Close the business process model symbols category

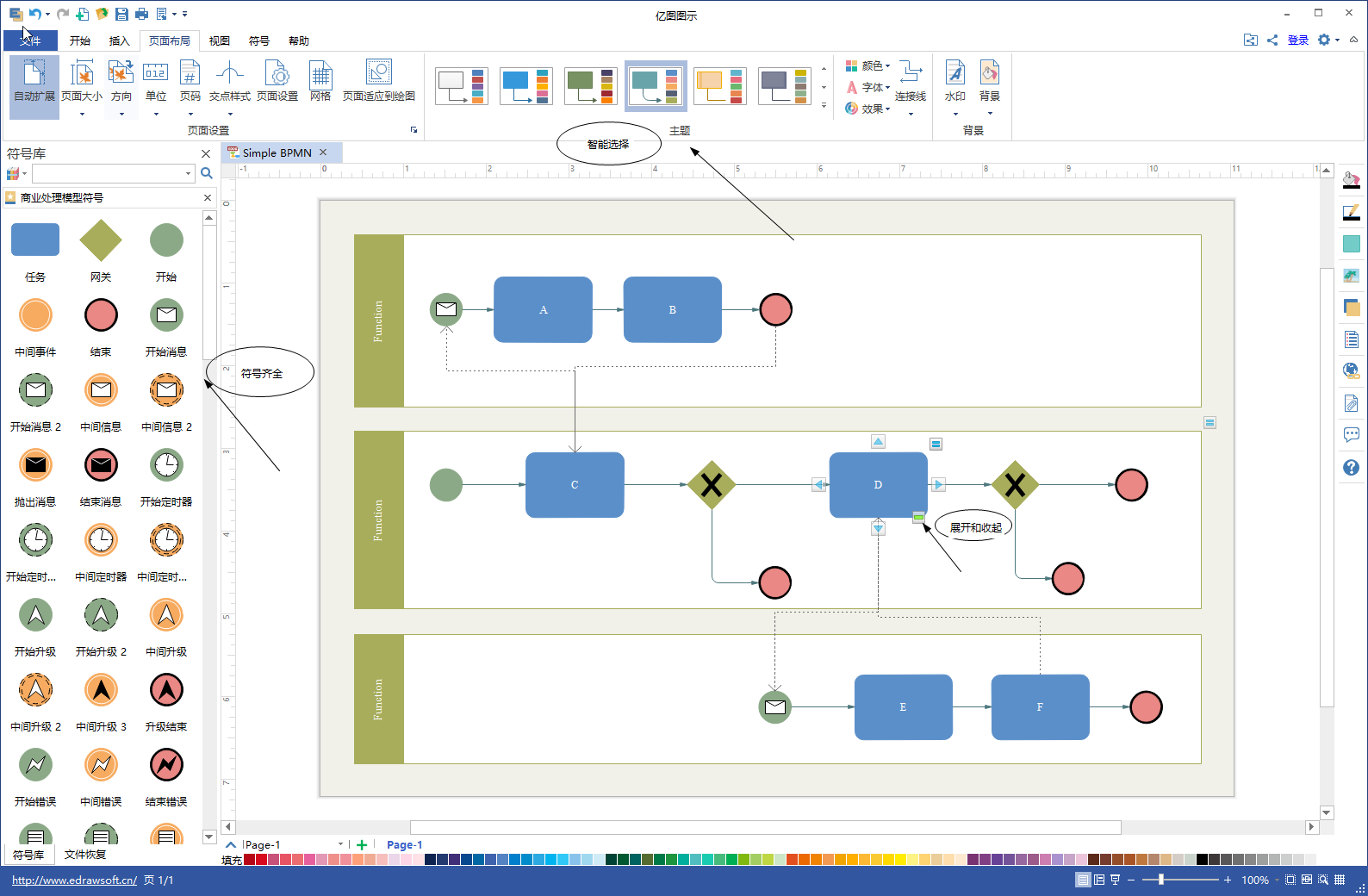208,197
